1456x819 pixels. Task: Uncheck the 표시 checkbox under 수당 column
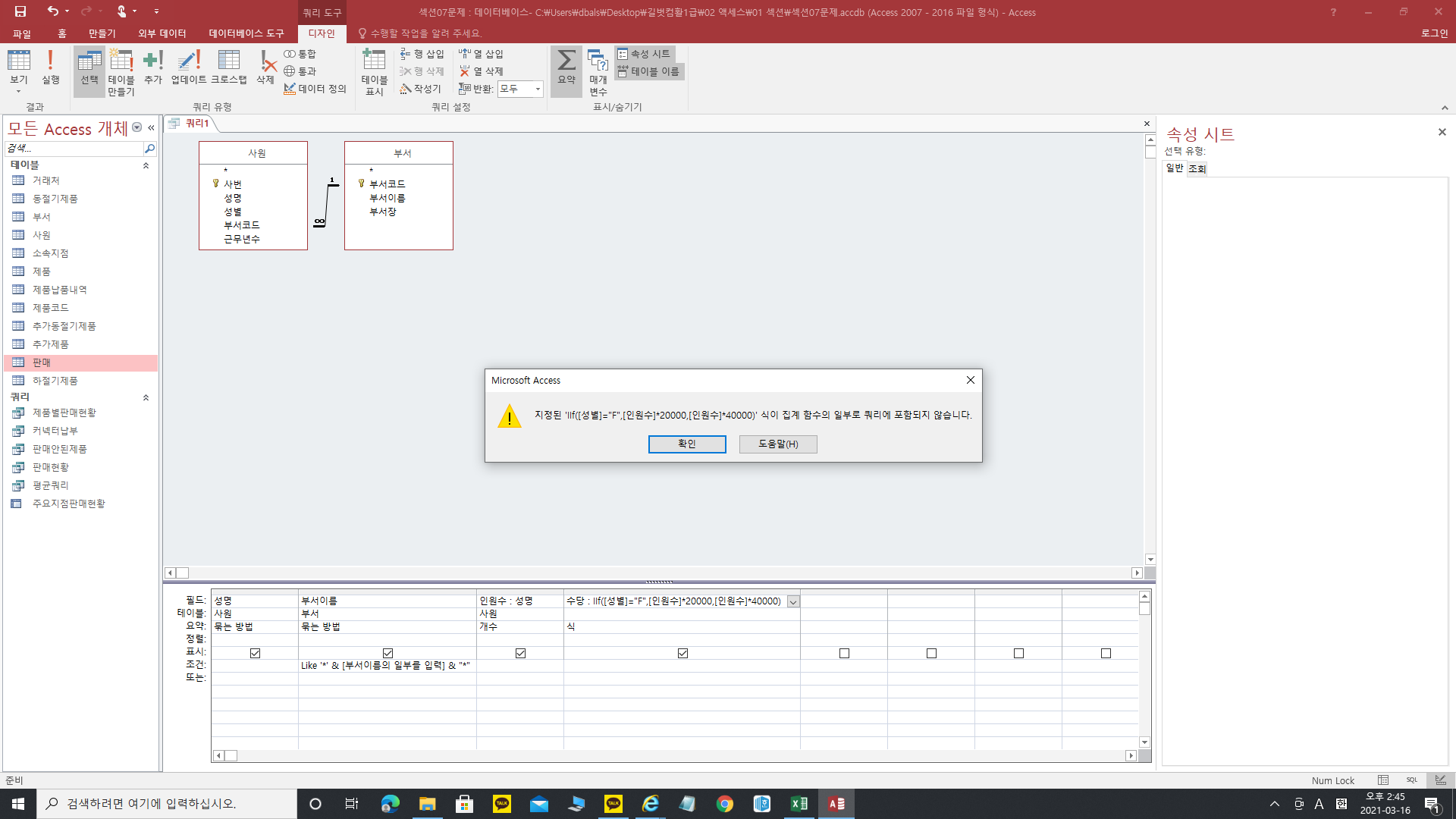(682, 653)
